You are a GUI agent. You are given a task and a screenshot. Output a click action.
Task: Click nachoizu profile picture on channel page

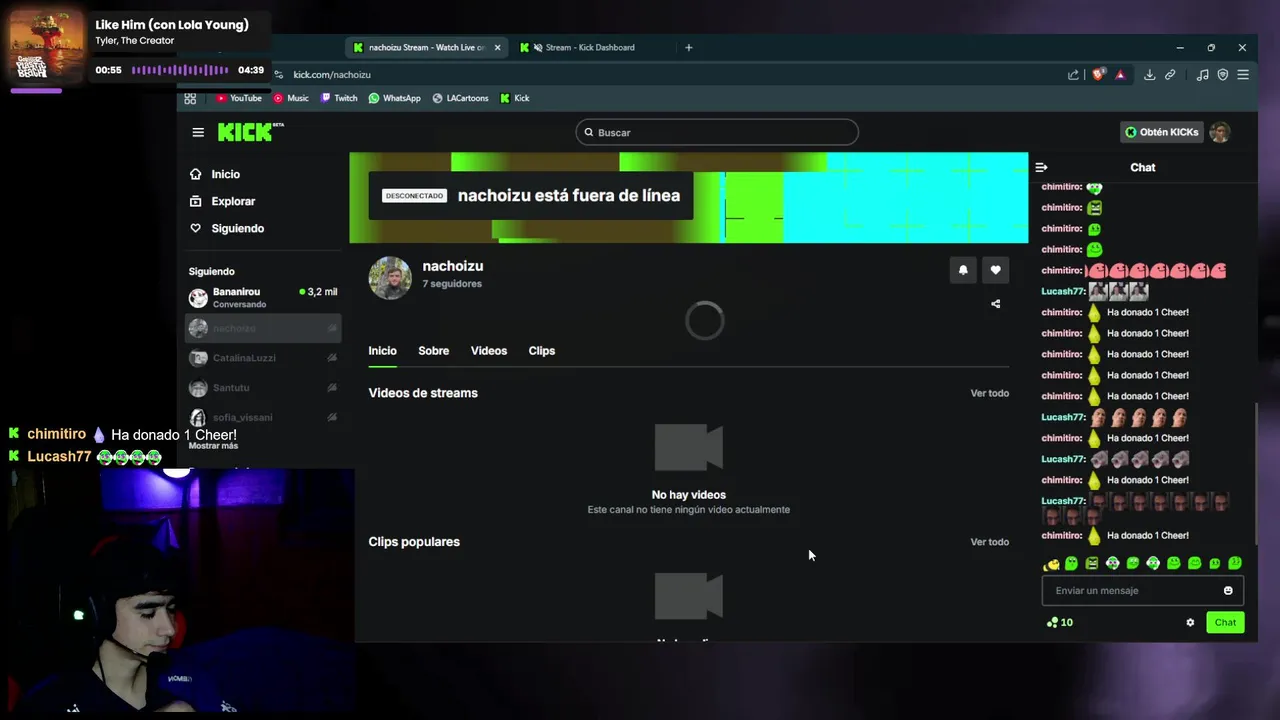390,278
